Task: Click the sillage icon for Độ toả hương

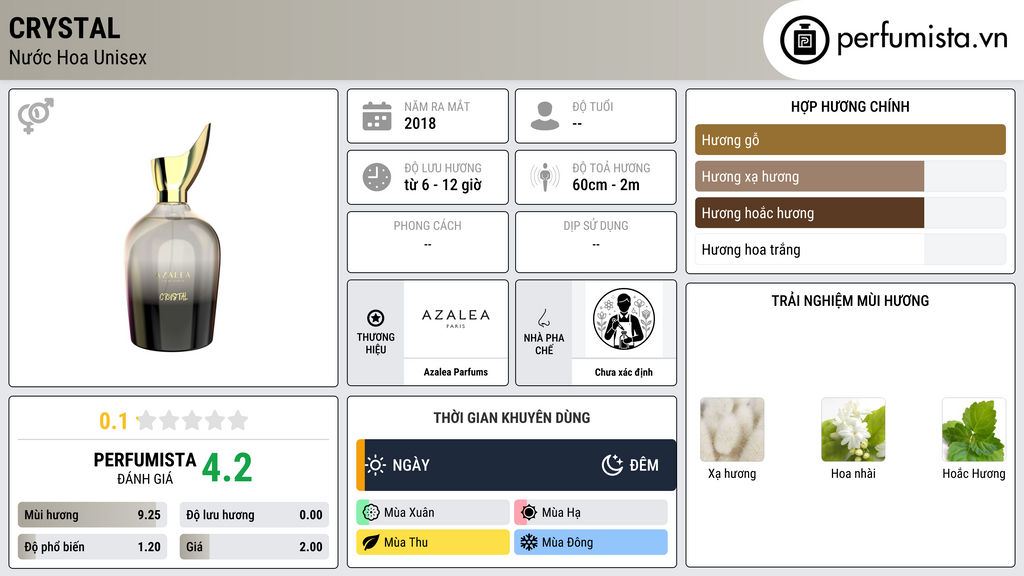Action: pos(545,177)
